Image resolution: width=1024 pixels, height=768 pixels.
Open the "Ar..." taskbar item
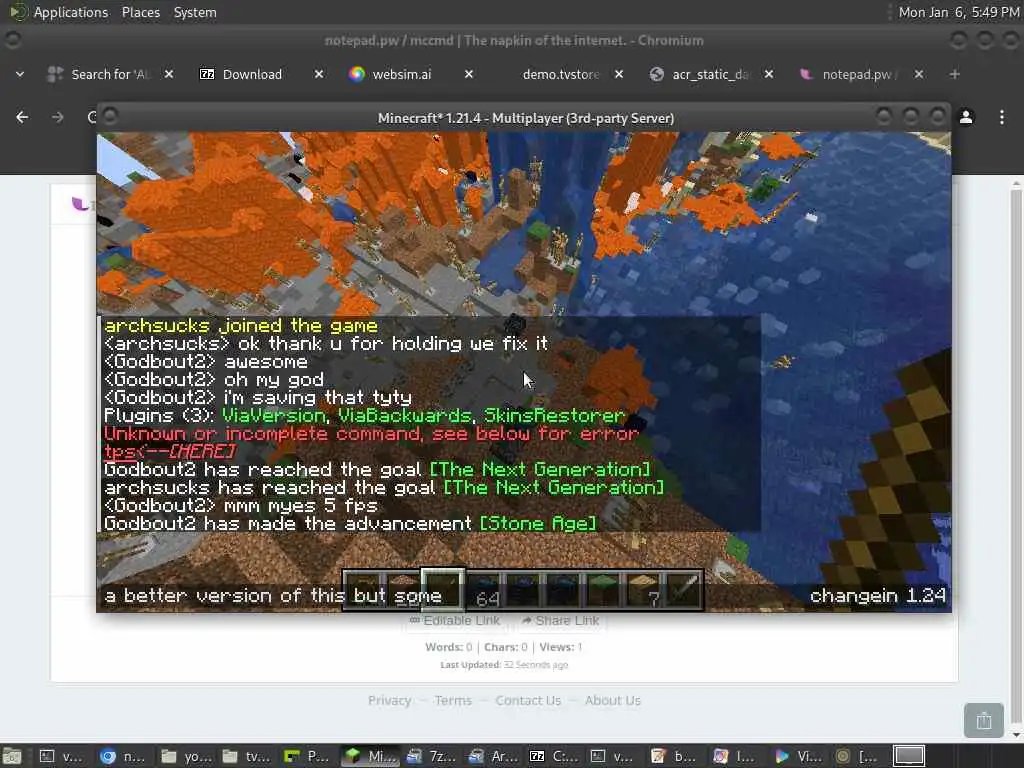pos(492,756)
